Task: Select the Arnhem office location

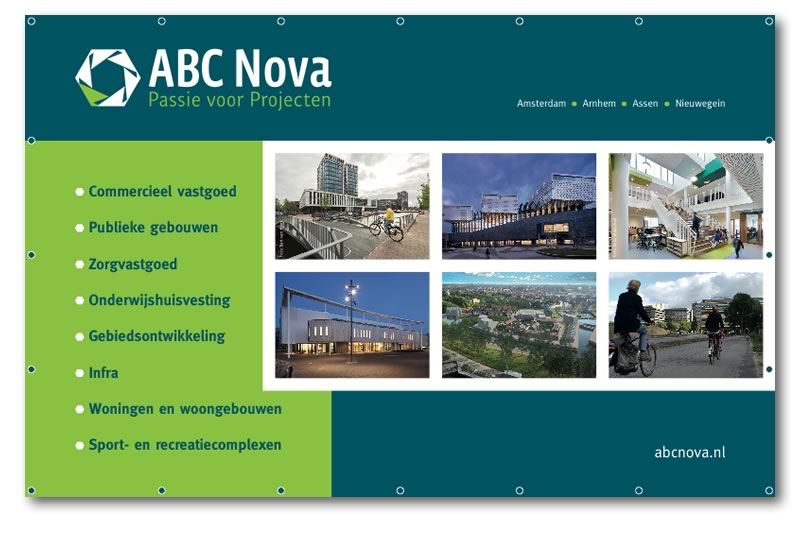Action: (x=599, y=103)
